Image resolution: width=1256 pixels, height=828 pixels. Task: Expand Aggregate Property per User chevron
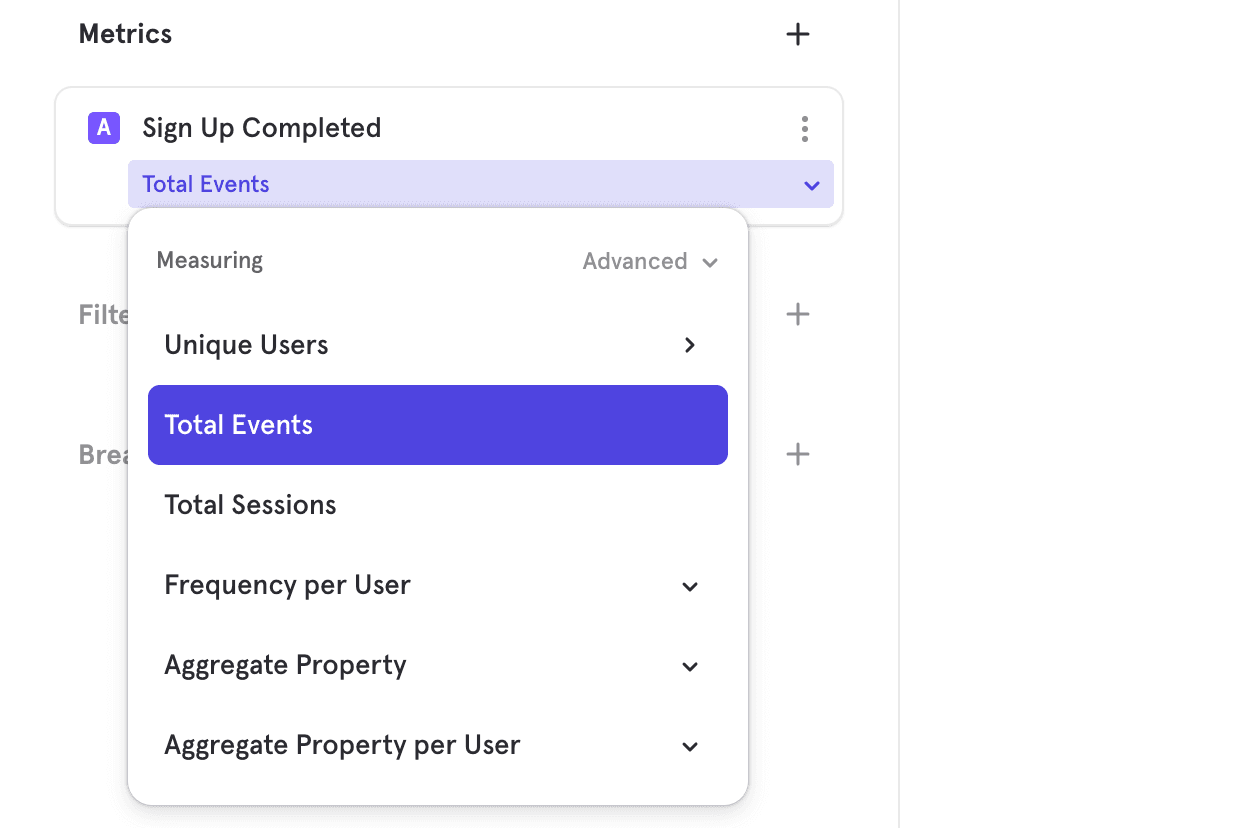(x=689, y=746)
